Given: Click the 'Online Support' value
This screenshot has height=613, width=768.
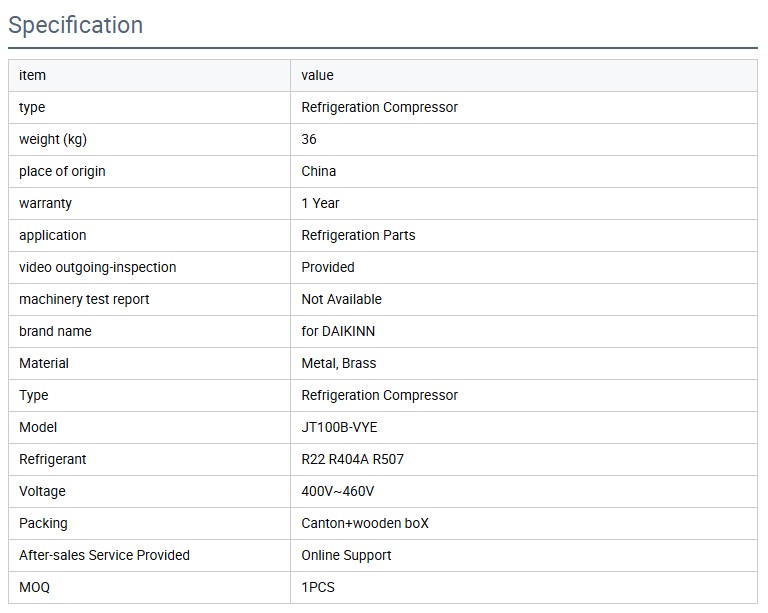Looking at the screenshot, I should [x=346, y=555].
